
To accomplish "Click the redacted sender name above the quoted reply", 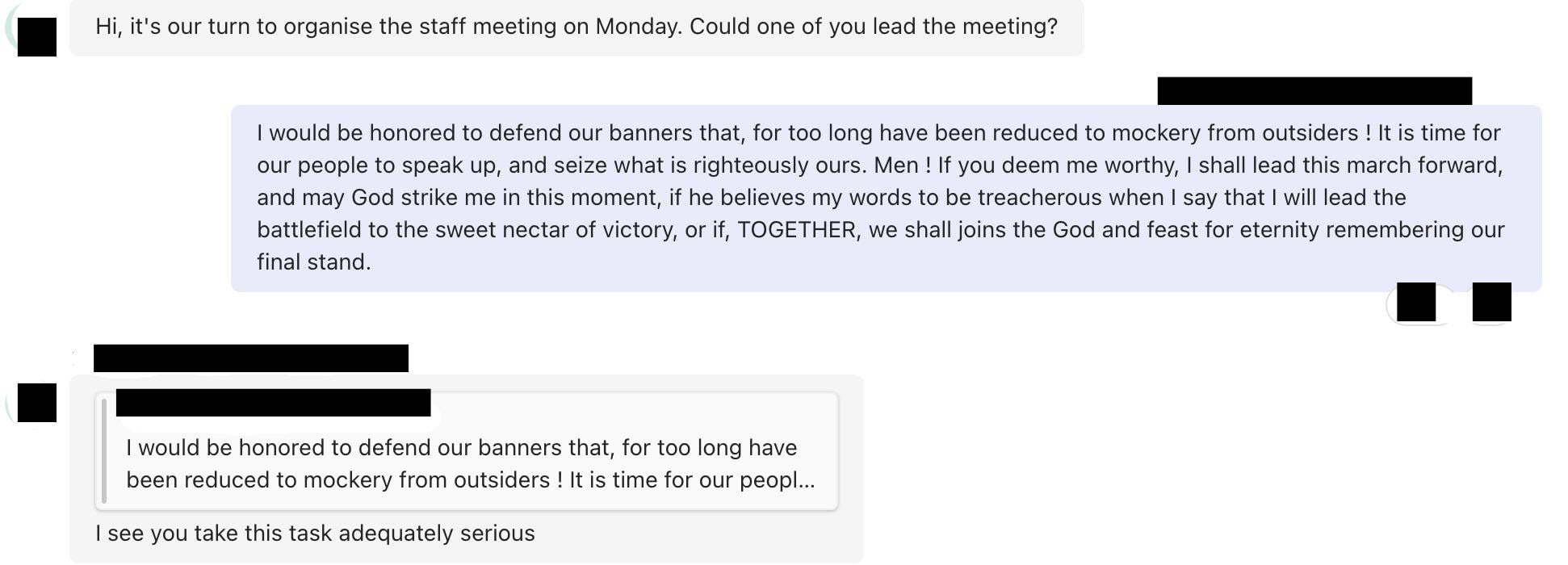I will point(250,358).
